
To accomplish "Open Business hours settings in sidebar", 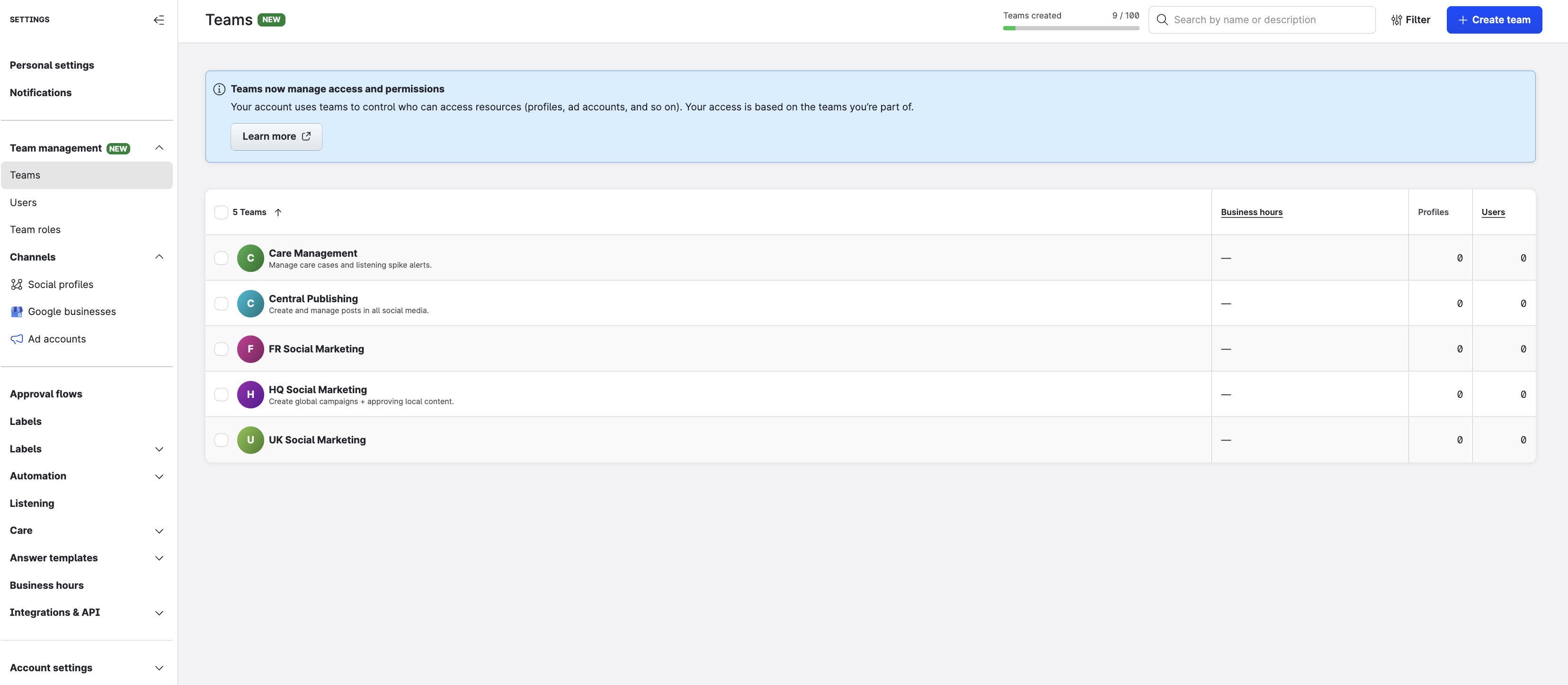I will 47,585.
